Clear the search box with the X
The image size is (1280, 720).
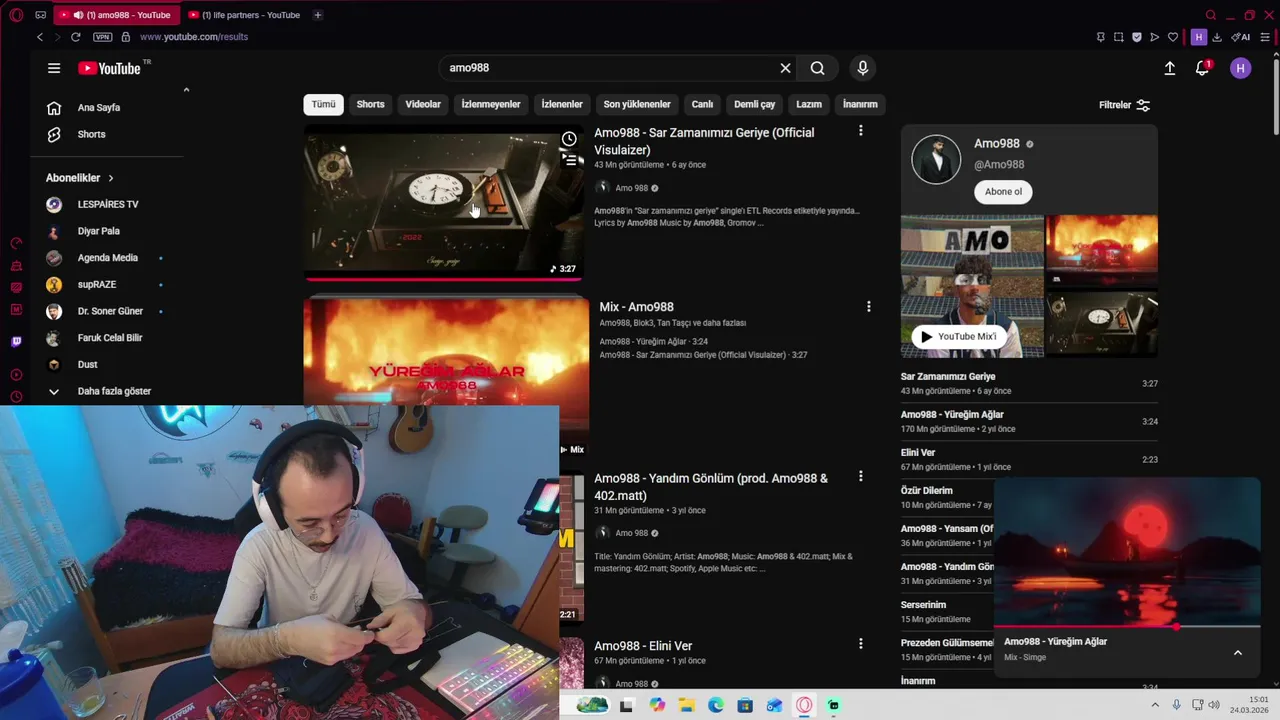tap(785, 68)
